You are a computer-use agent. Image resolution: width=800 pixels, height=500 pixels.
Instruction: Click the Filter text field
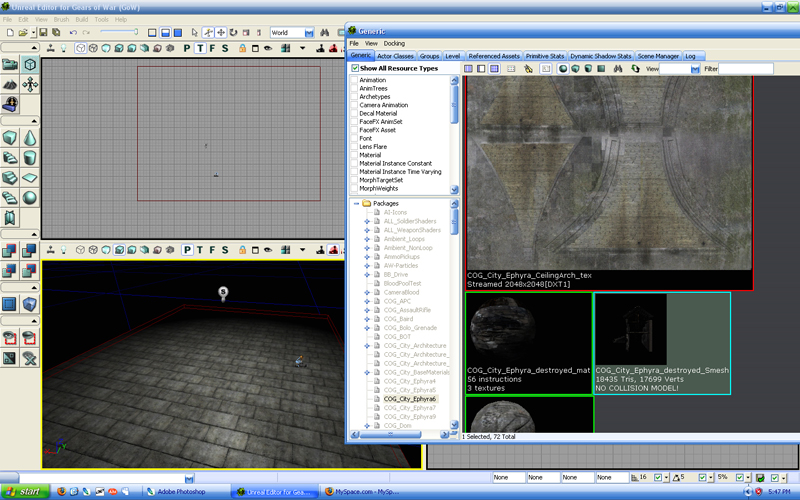coord(745,69)
